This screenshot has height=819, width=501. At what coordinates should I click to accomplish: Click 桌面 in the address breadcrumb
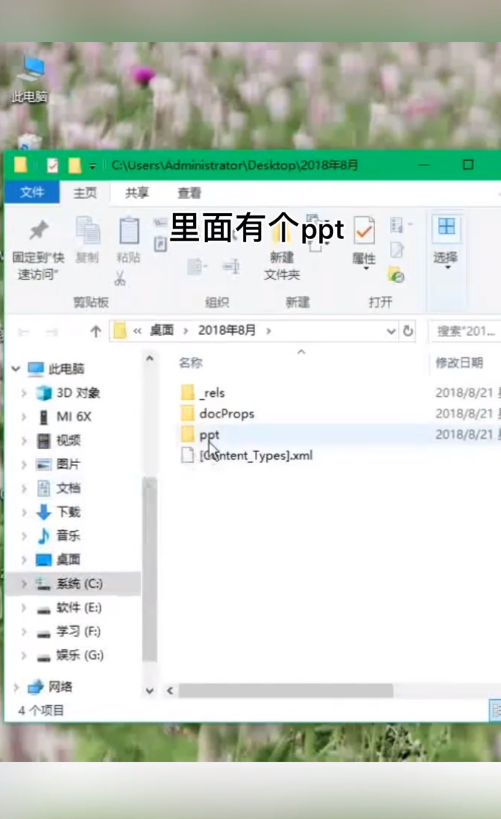pyautogui.click(x=161, y=331)
